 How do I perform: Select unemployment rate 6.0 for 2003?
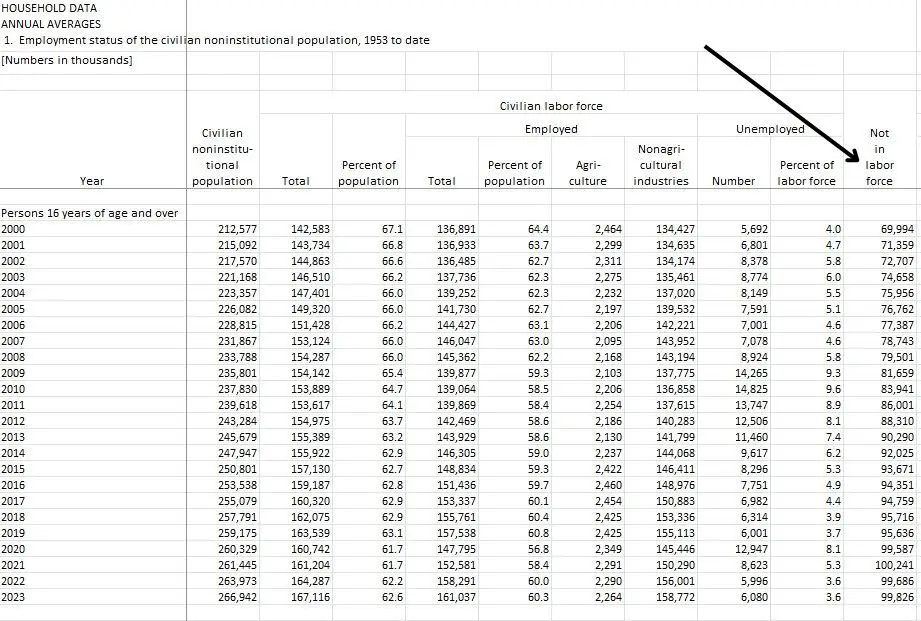[833, 277]
